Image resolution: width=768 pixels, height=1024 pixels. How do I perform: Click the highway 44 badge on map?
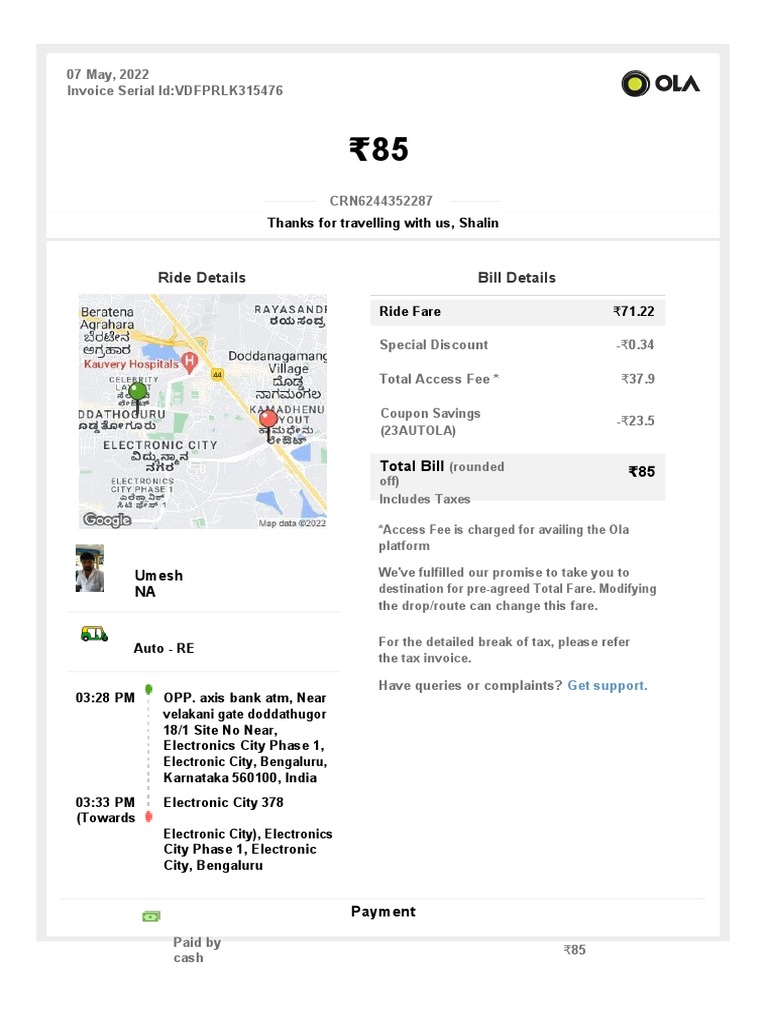pos(216,373)
